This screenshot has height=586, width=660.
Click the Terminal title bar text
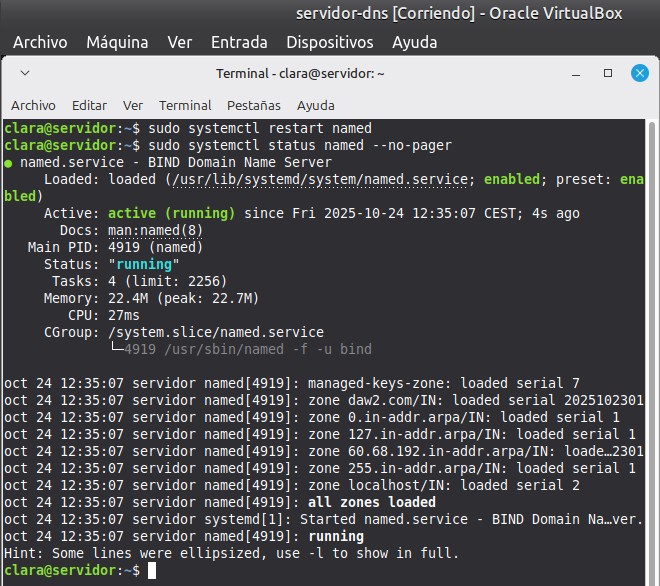pyautogui.click(x=300, y=73)
